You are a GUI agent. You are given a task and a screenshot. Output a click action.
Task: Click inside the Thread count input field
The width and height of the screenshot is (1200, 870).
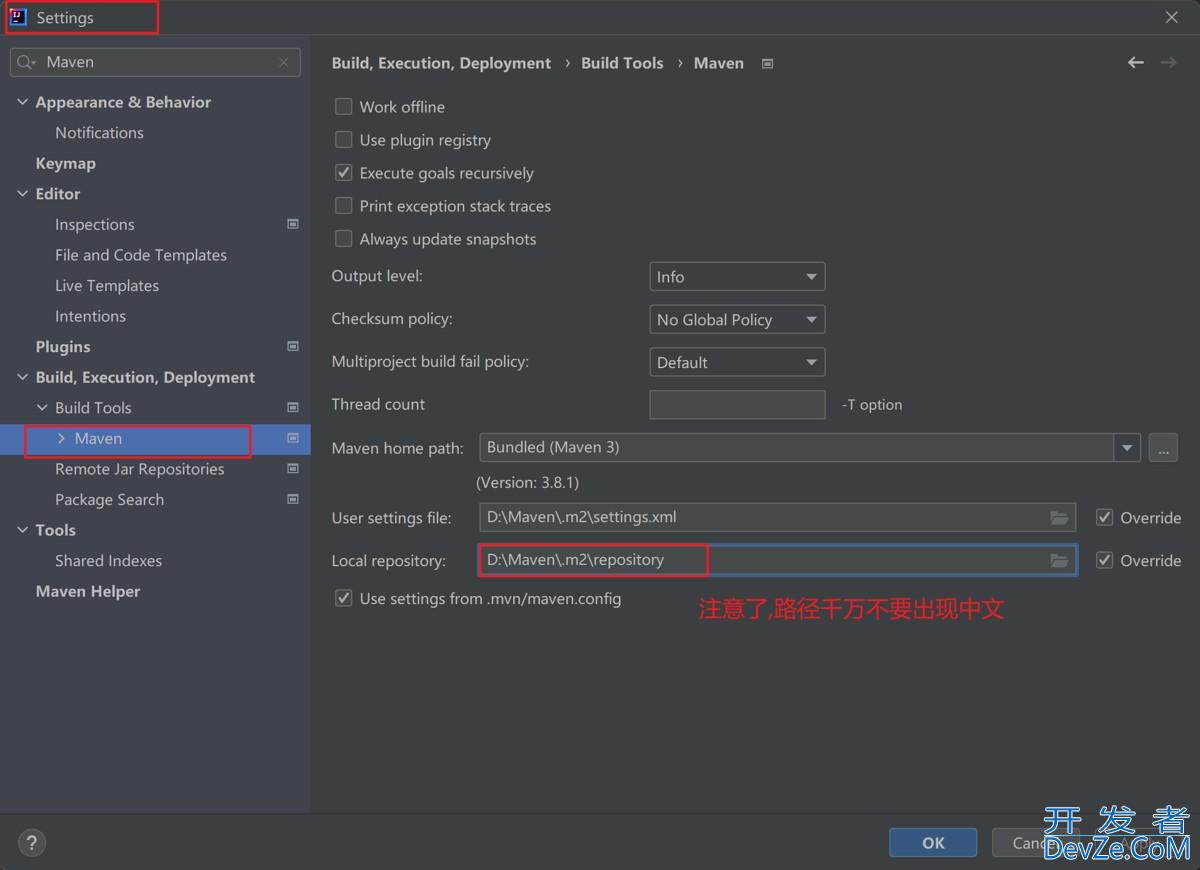click(x=737, y=404)
